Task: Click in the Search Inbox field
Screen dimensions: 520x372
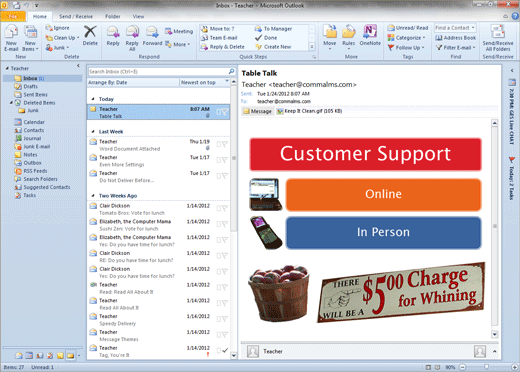Action: click(158, 71)
